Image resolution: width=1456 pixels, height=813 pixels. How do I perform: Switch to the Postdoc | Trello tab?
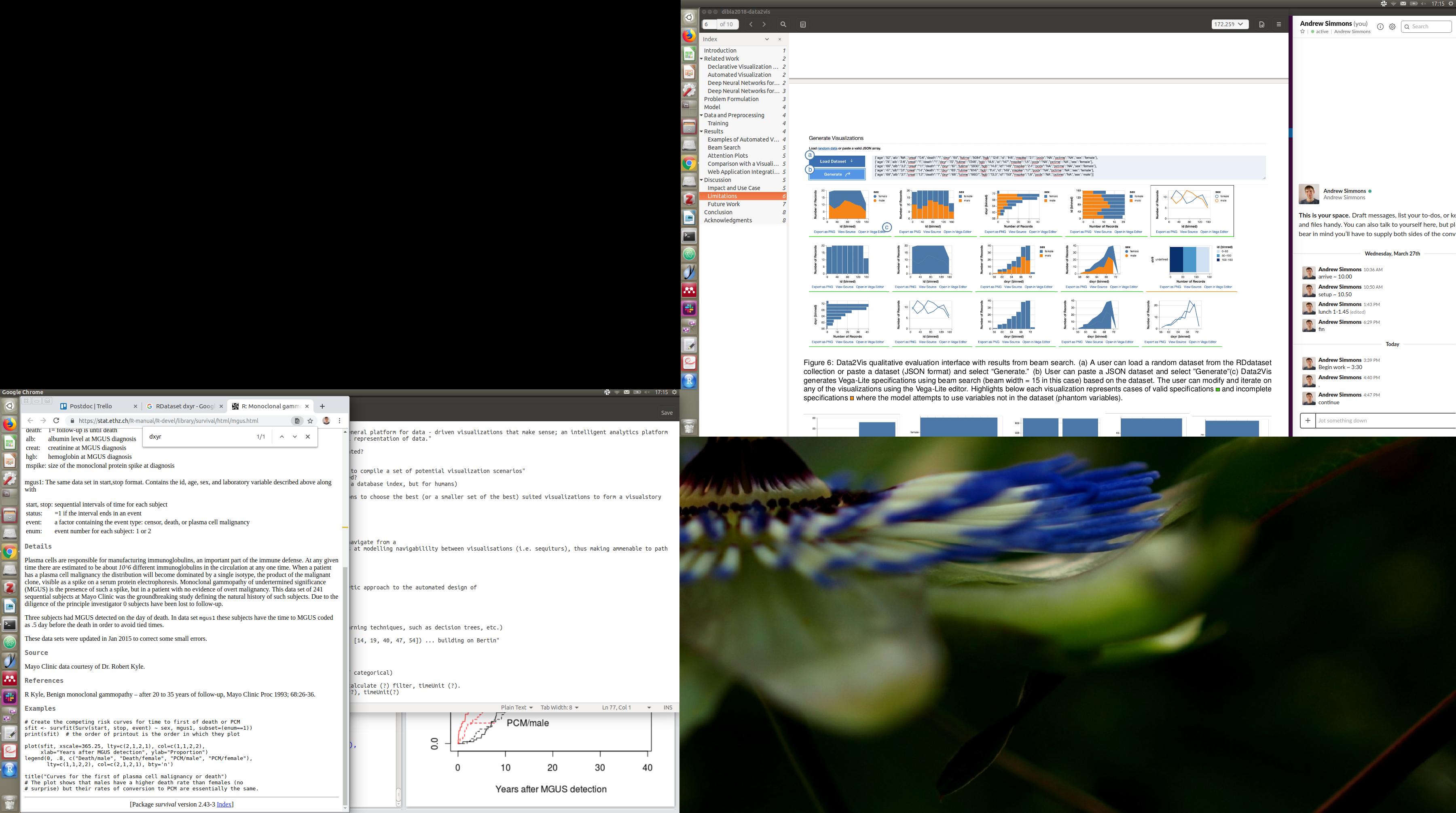click(91, 406)
